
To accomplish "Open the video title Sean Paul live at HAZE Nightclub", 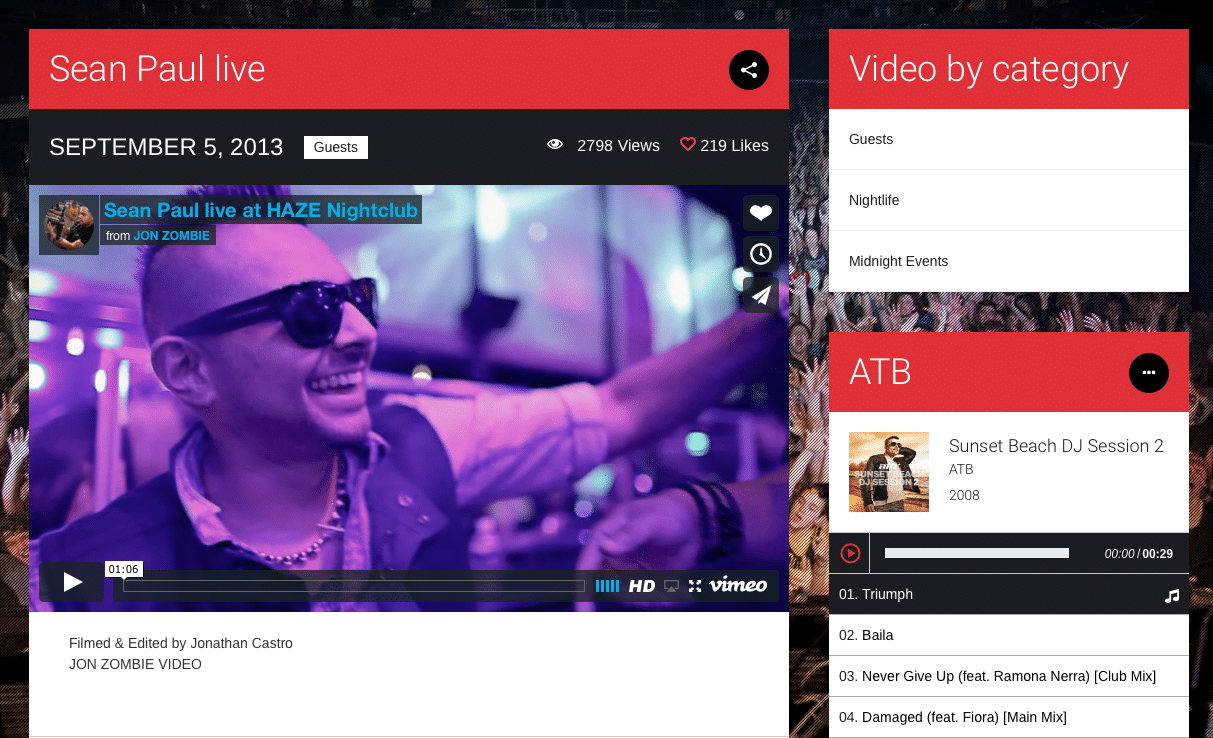I will pyautogui.click(x=261, y=210).
